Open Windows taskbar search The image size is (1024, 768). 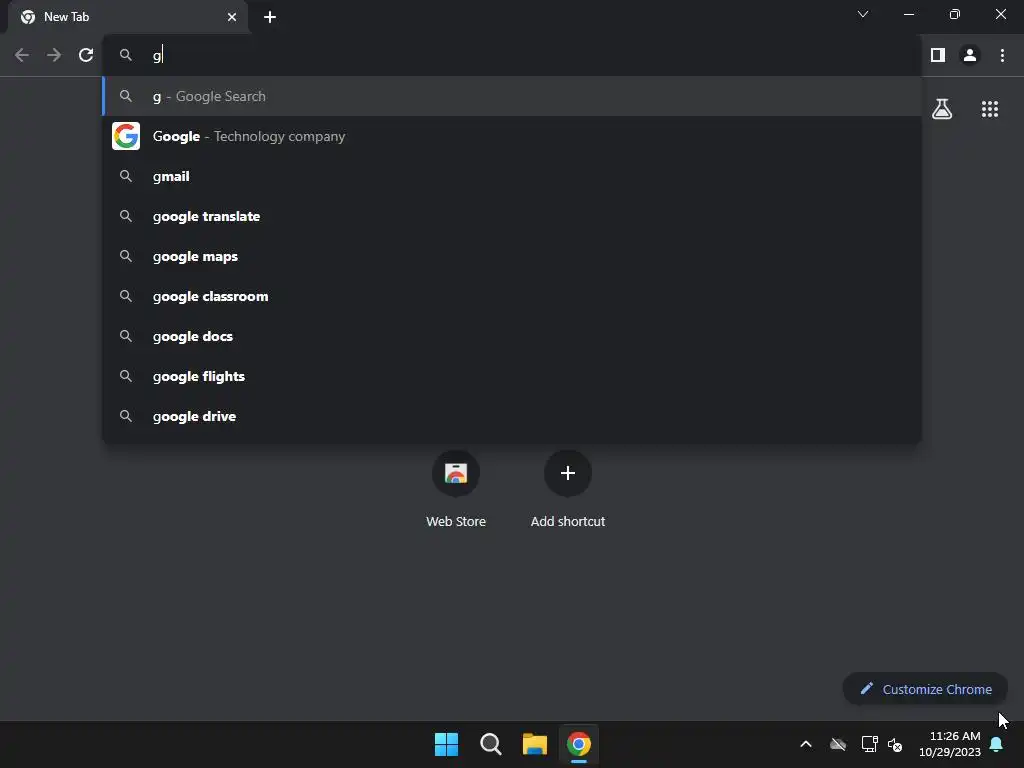pyautogui.click(x=490, y=744)
